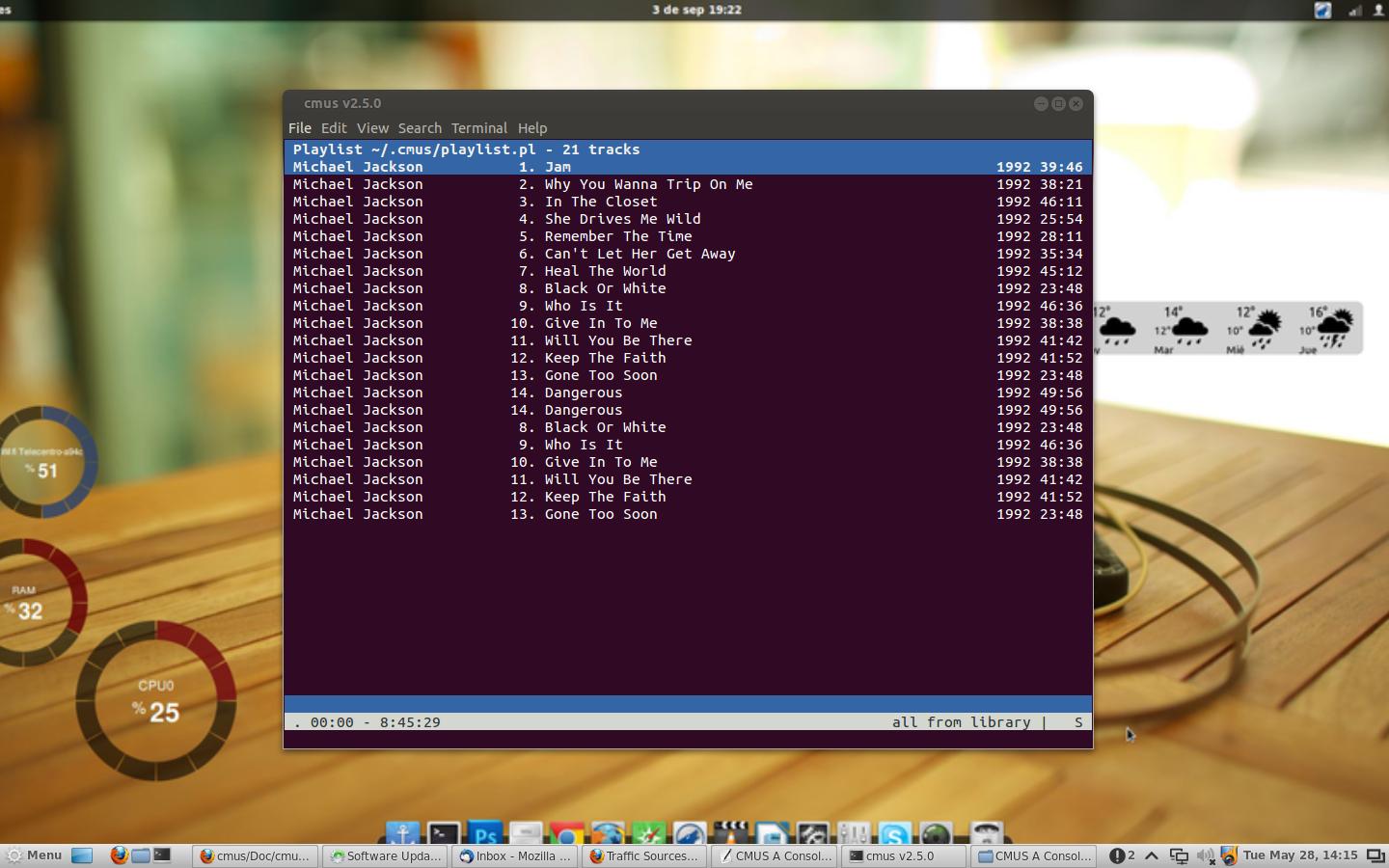Open the notifications indicator showing 2
1389x868 pixels.
point(1122,855)
